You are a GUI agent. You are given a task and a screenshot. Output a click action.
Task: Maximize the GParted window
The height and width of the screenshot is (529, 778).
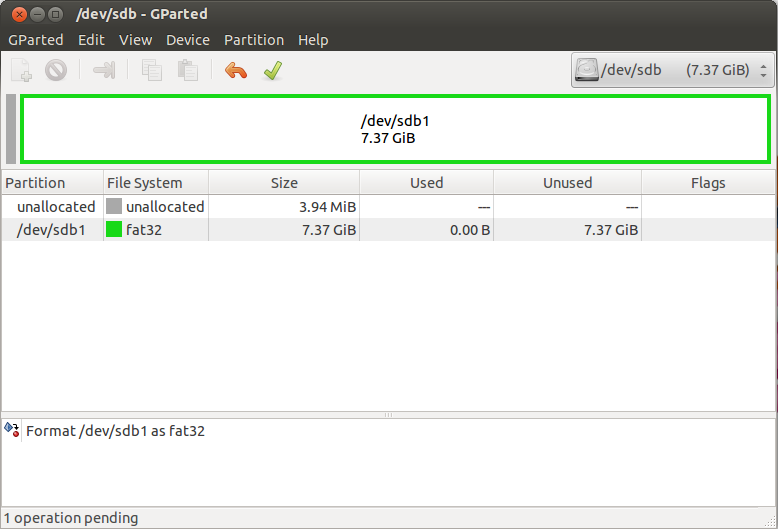click(x=55, y=14)
